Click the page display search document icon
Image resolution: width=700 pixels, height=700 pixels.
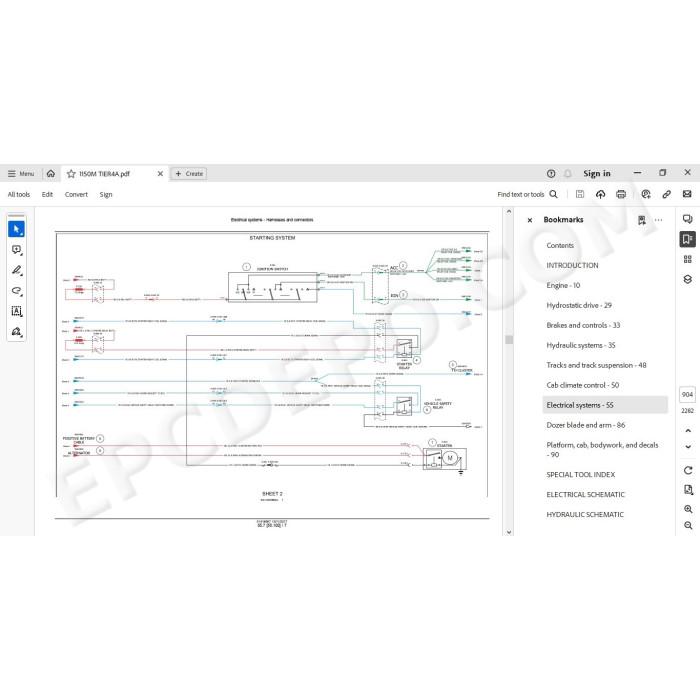[x=688, y=490]
